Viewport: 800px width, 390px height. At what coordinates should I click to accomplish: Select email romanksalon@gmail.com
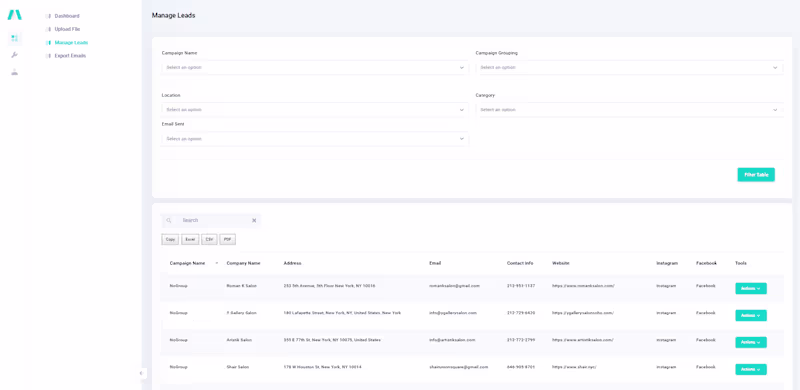tap(455, 286)
